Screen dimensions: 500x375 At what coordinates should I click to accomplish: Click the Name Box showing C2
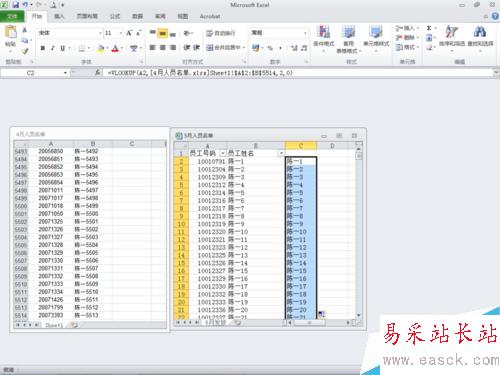pyautogui.click(x=31, y=73)
